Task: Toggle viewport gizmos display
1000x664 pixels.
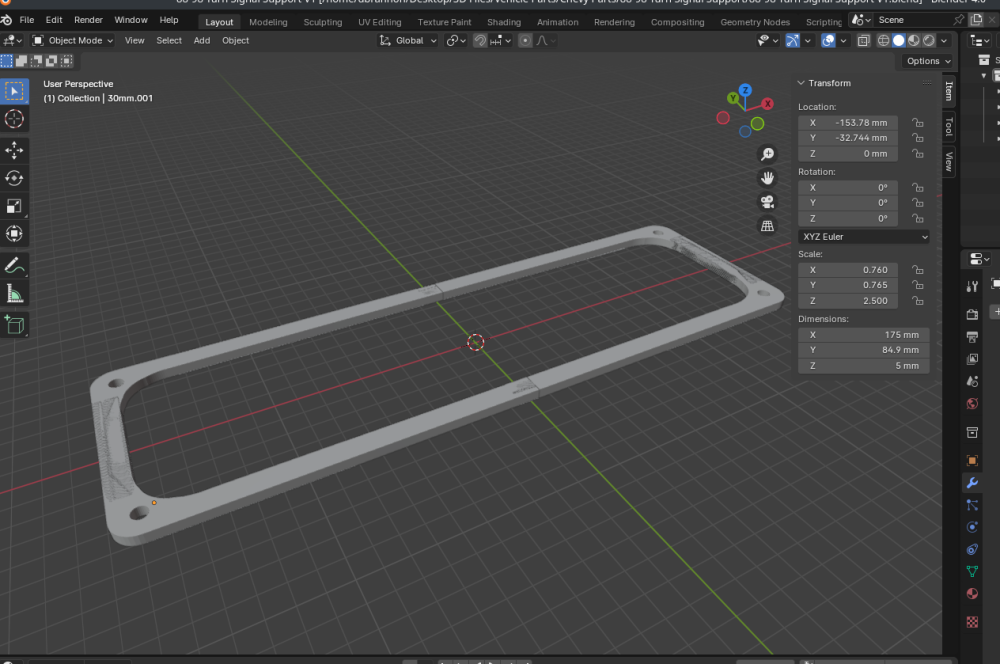Action: [793, 41]
